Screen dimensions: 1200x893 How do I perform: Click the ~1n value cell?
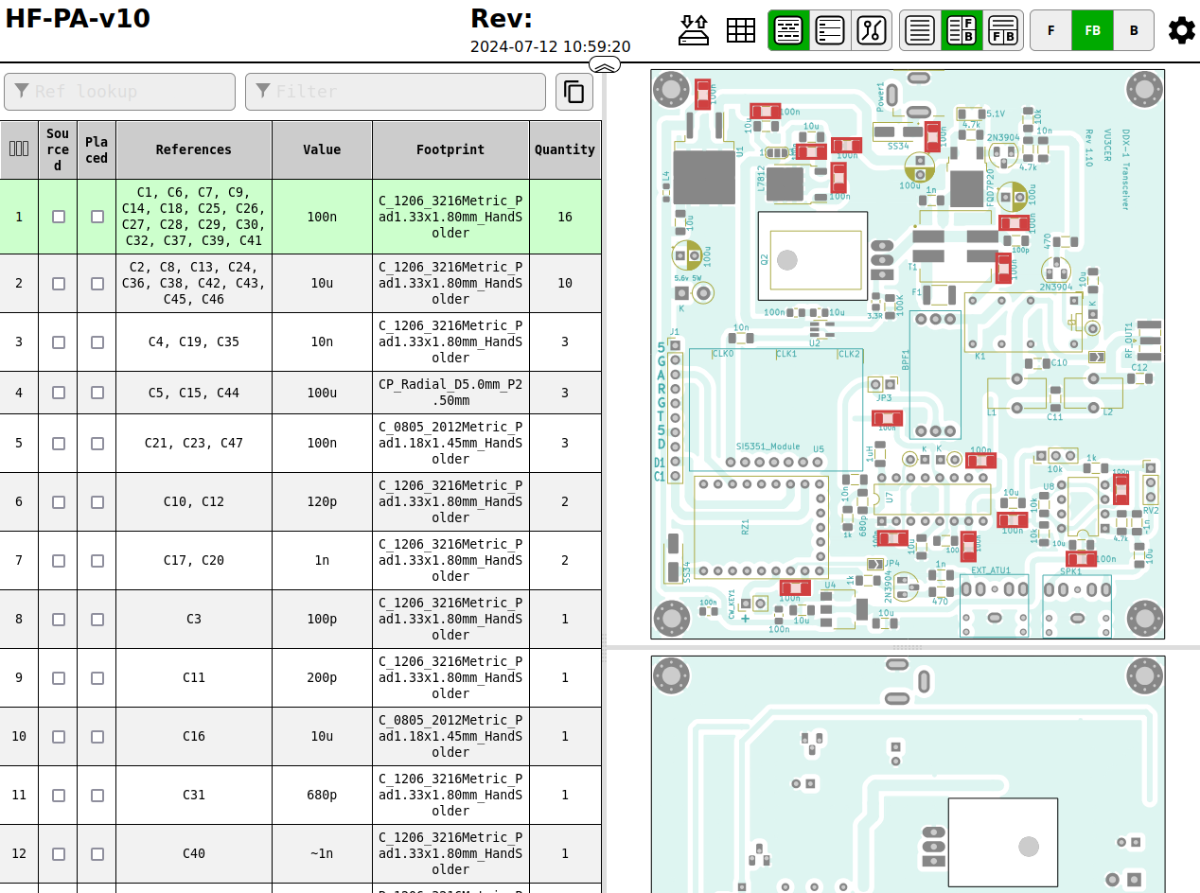coord(322,854)
